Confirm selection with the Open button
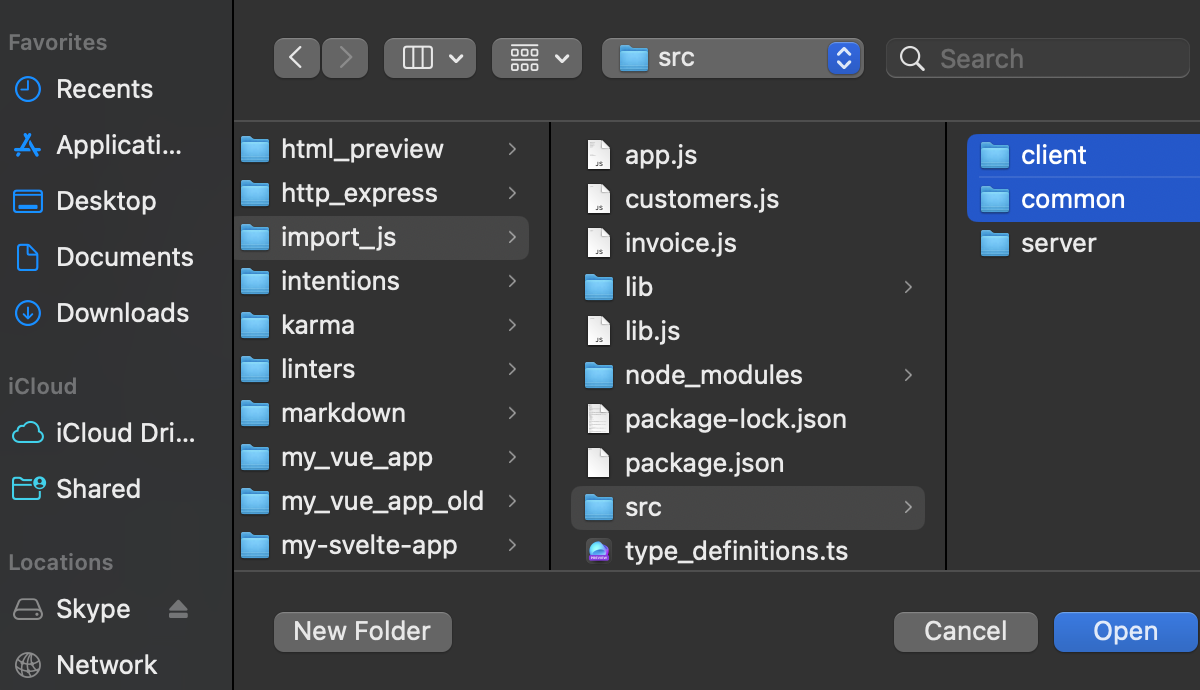The height and width of the screenshot is (690, 1200). [x=1125, y=631]
